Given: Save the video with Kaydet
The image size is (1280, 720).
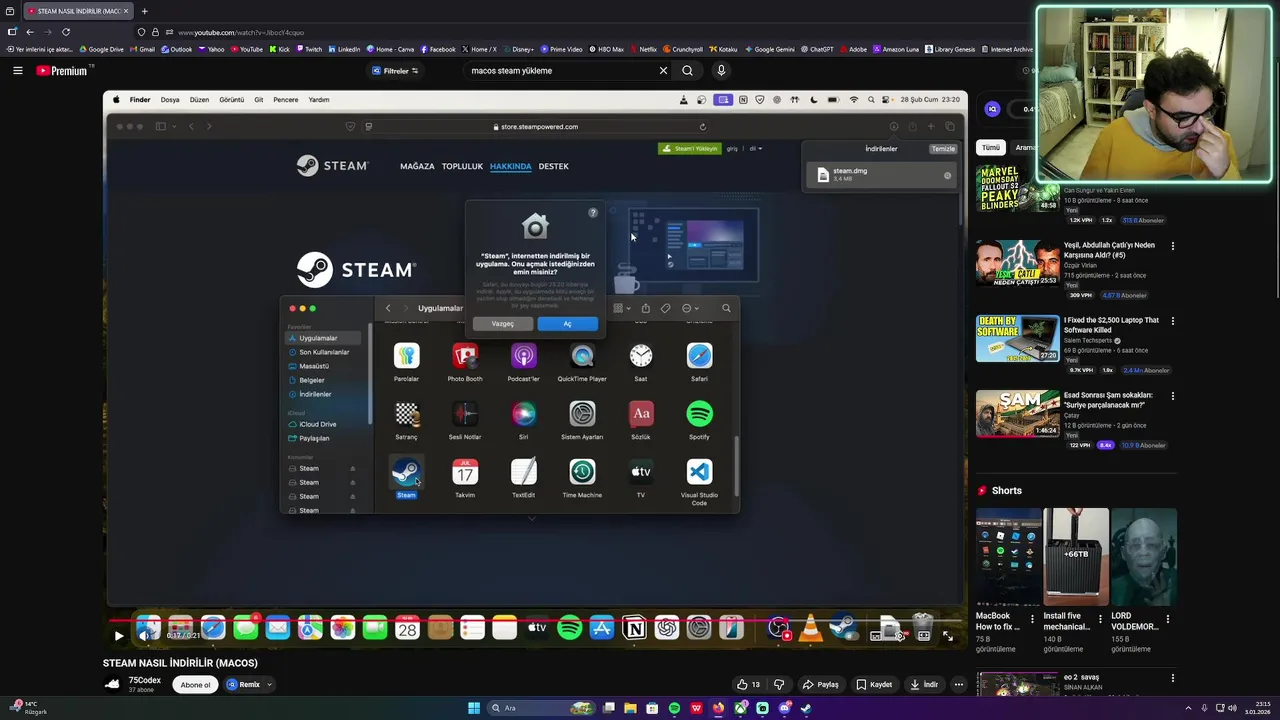Looking at the screenshot, I should (874, 684).
